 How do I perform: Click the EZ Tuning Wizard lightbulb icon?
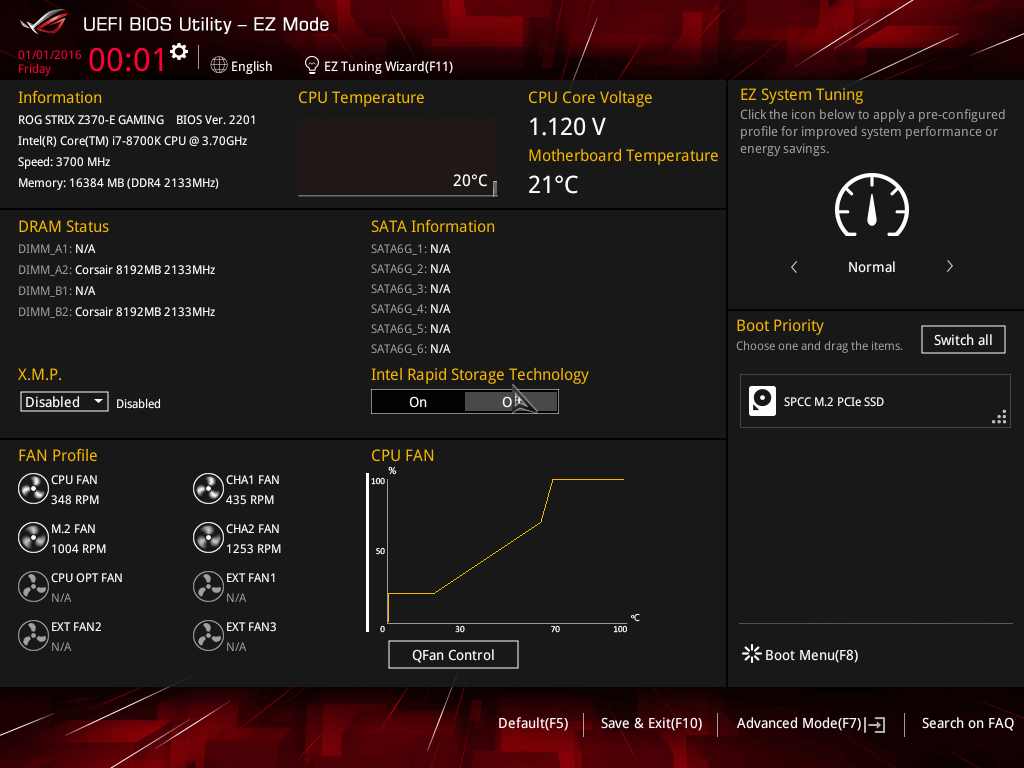coord(312,65)
